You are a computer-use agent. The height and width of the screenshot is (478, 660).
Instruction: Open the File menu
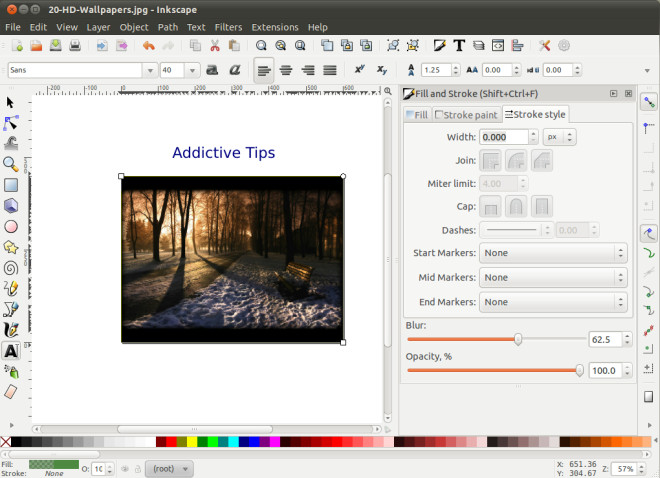coord(13,27)
